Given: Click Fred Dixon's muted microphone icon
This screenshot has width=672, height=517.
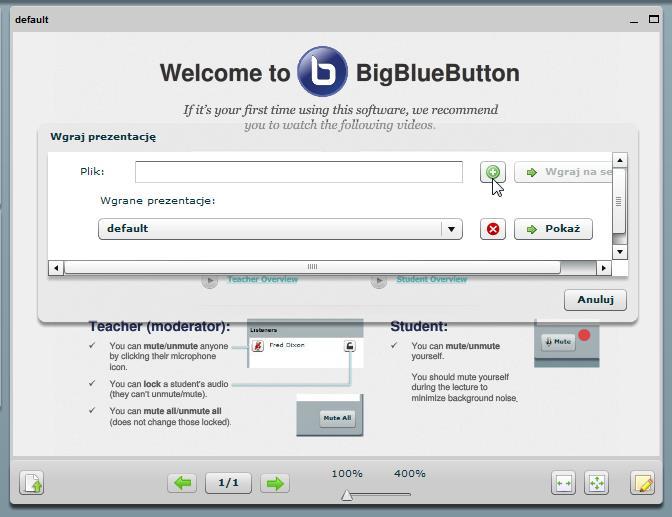Looking at the screenshot, I should tap(258, 346).
